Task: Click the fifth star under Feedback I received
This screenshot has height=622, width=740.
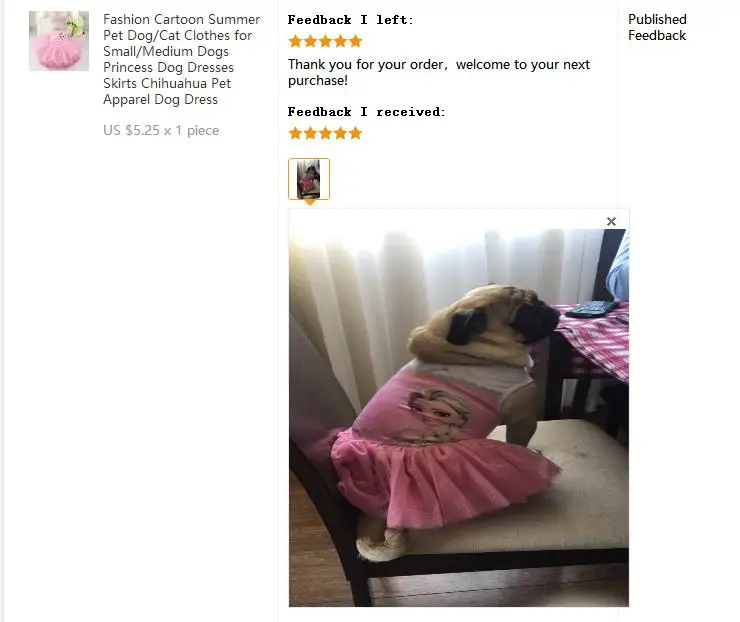Action: coord(355,133)
